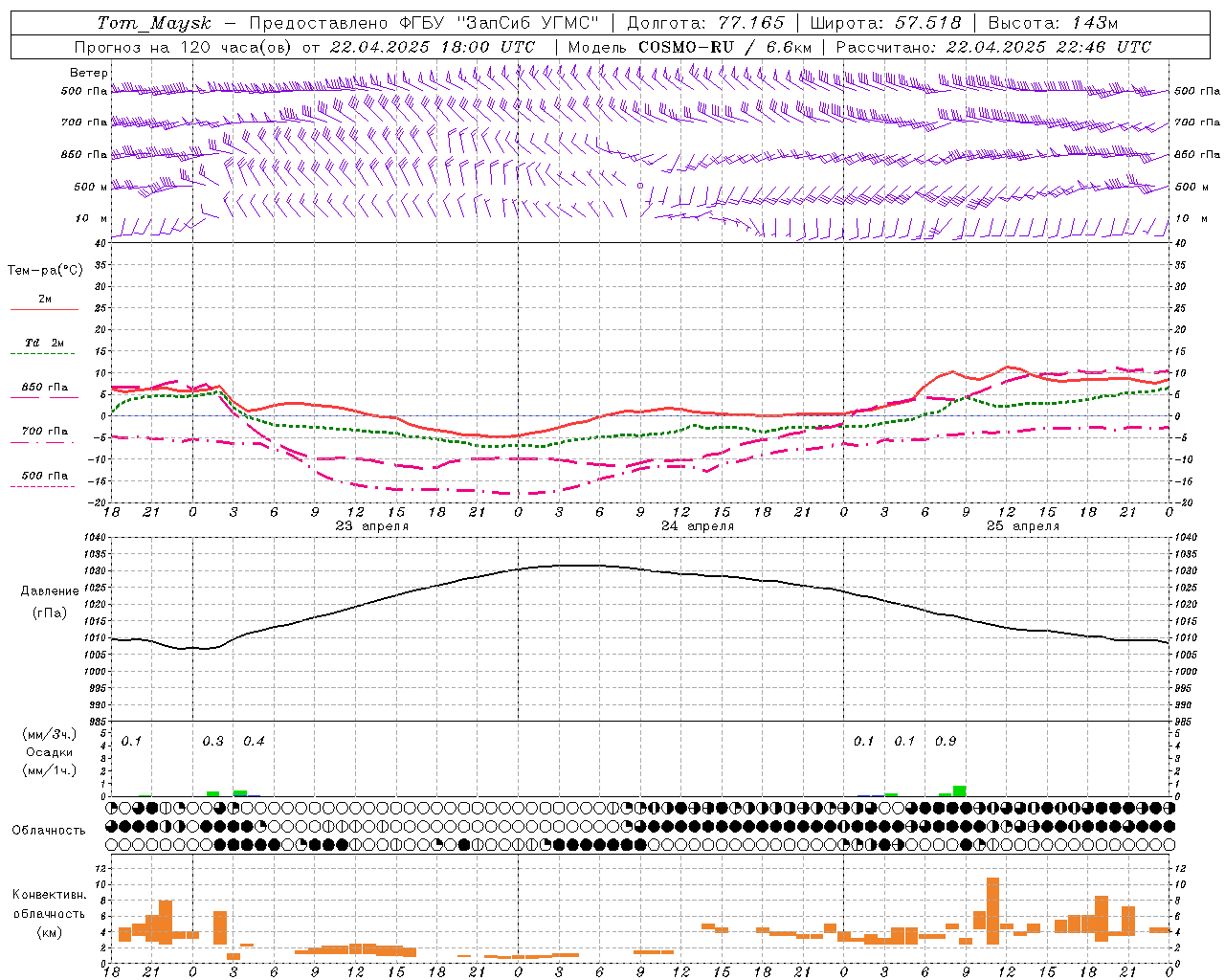
Task: Click the Тем-ра(°C) panel label
Action: point(45,271)
